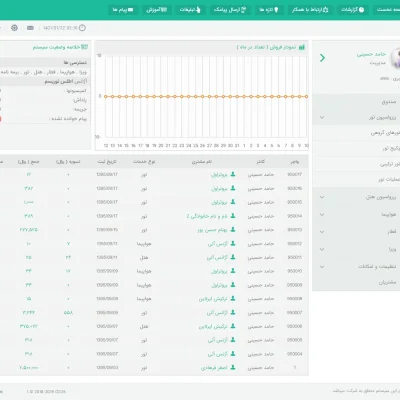The height and width of the screenshot is (400, 400).
Task: Click the گزارشات reports button
Action: click(353, 10)
